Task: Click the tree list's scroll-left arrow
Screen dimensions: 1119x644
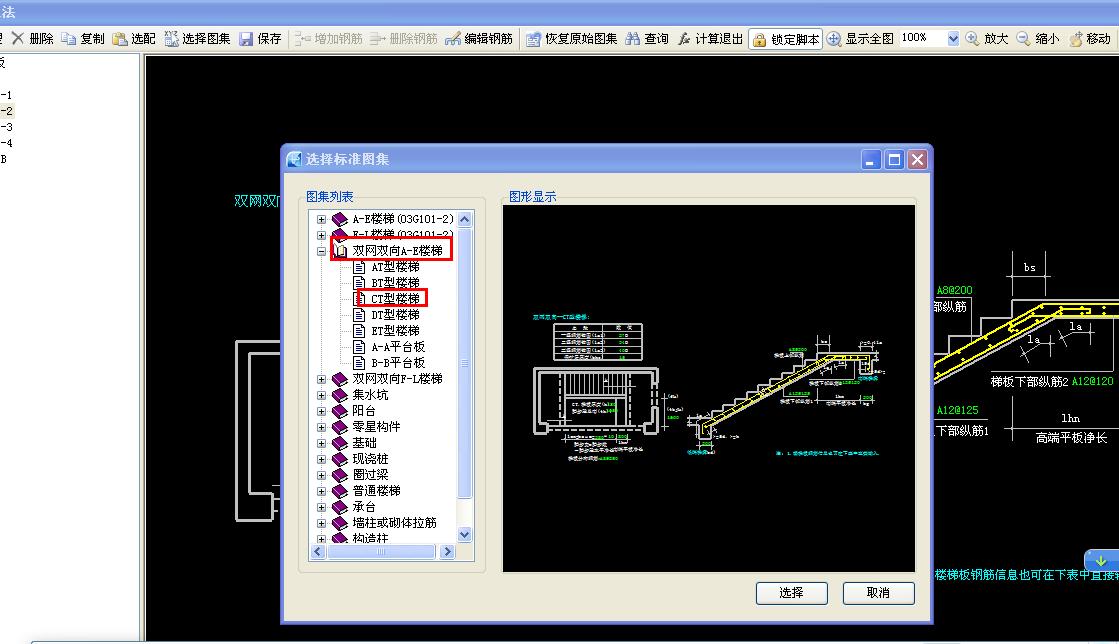Action: [x=318, y=551]
